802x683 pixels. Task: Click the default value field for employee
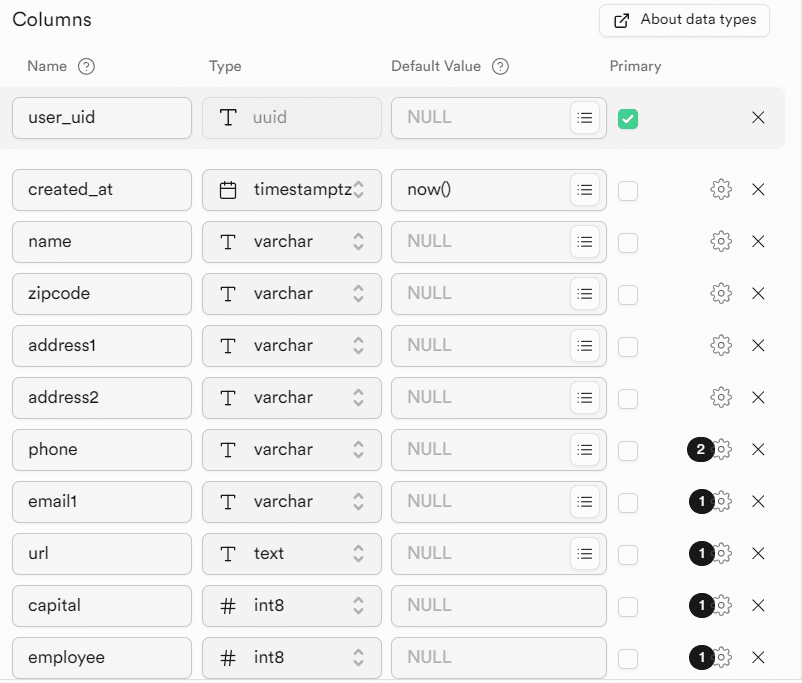click(x=498, y=658)
